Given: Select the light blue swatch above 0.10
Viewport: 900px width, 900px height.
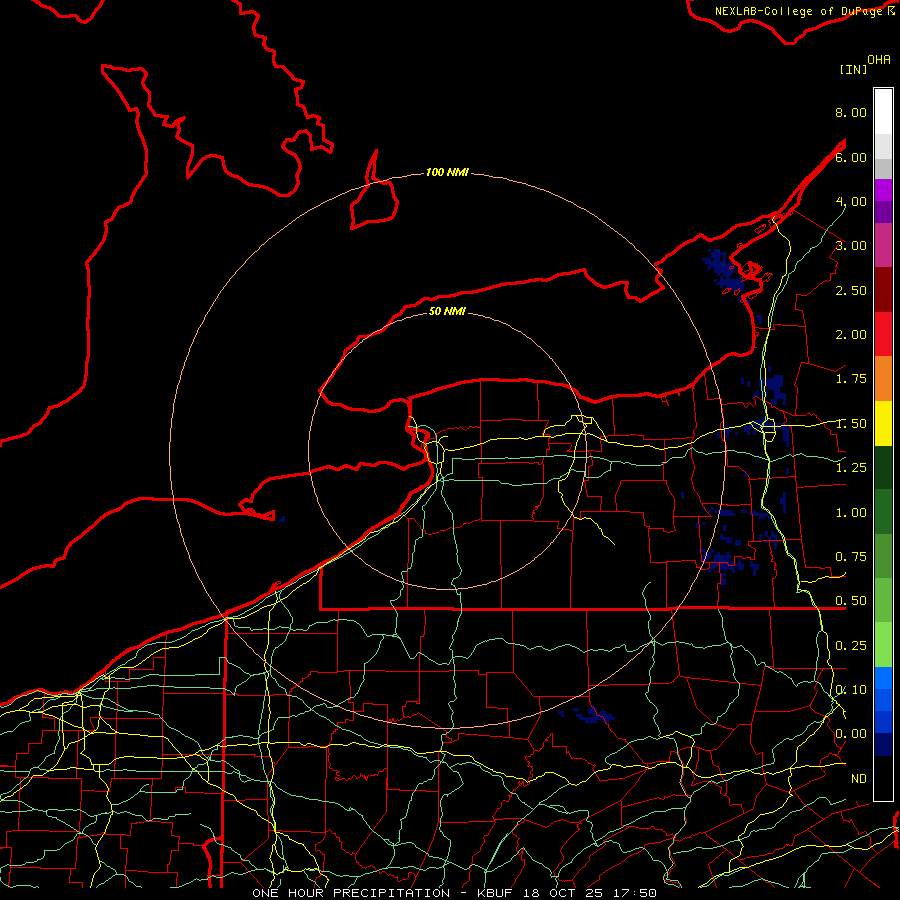Looking at the screenshot, I should (x=883, y=678).
